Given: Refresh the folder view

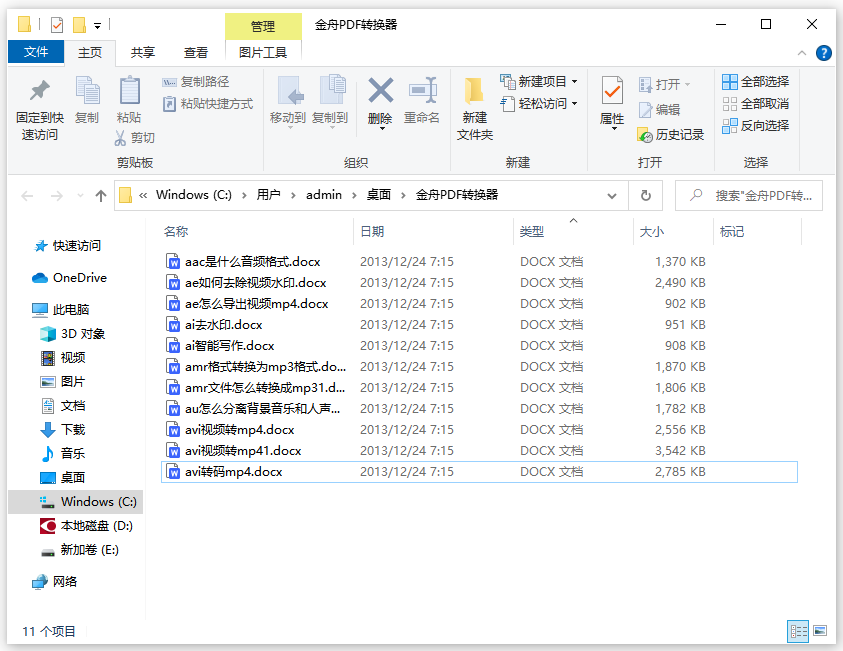Looking at the screenshot, I should click(646, 196).
